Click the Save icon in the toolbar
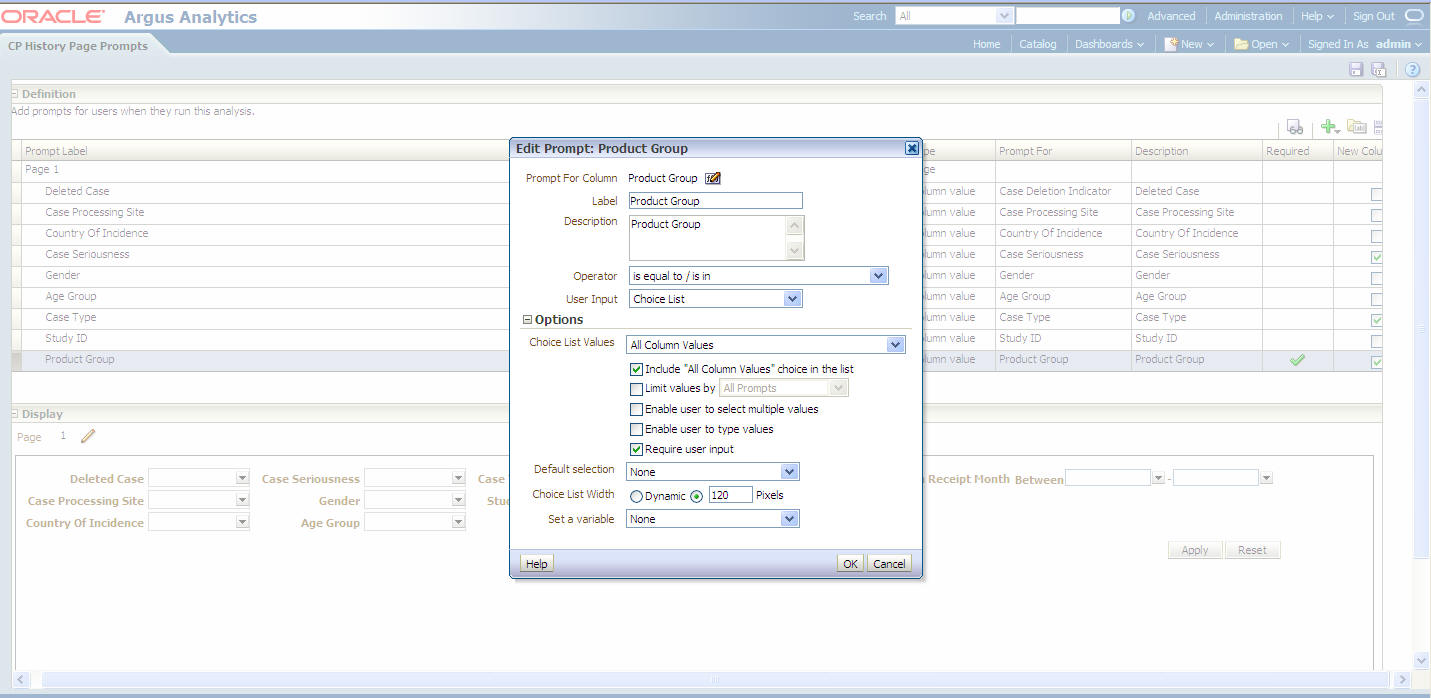 [x=1356, y=69]
